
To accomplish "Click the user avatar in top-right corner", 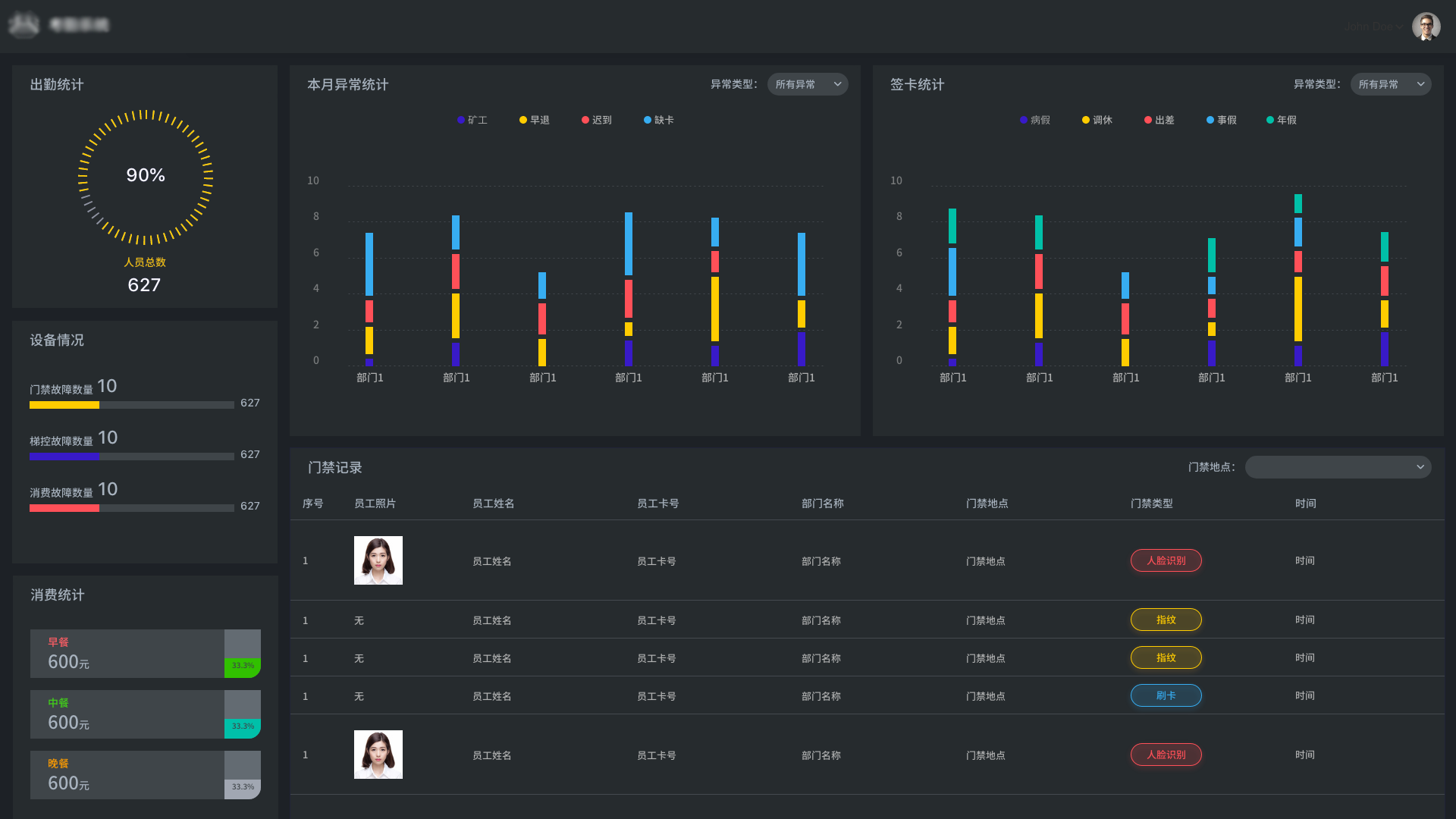I will [x=1426, y=27].
